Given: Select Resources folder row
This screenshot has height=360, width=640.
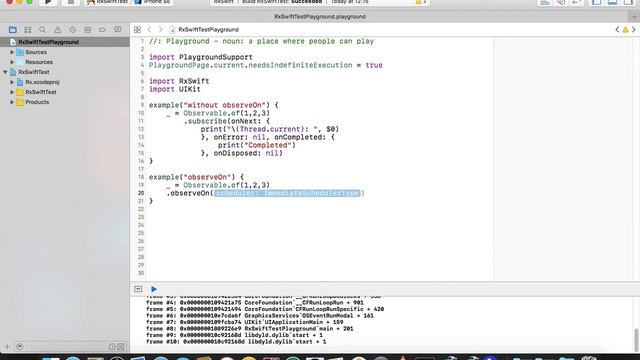Looking at the screenshot, I should tap(65, 62).
